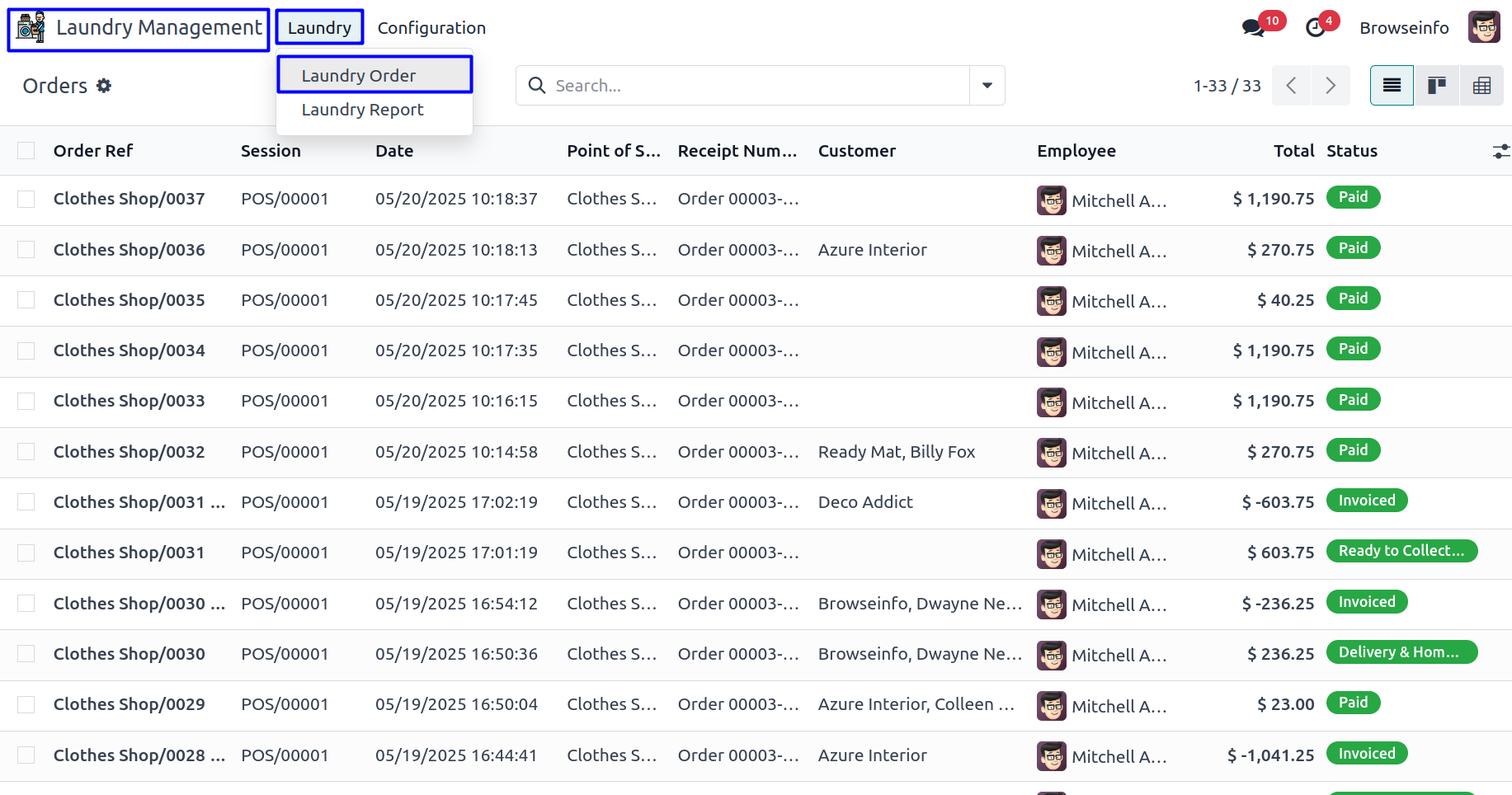Toggle the select all rows checkbox

[x=26, y=151]
